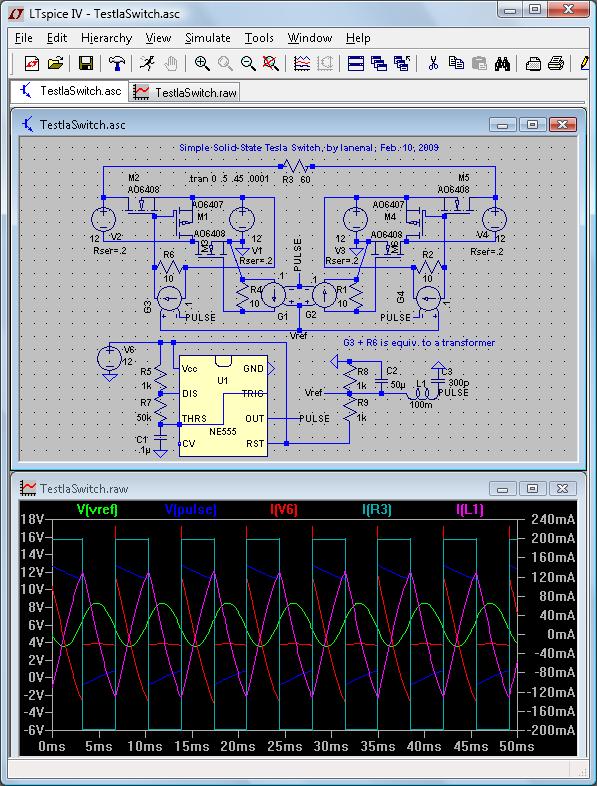Screen dimensions: 597x786
Task: Open the Help menu
Action: click(x=358, y=38)
